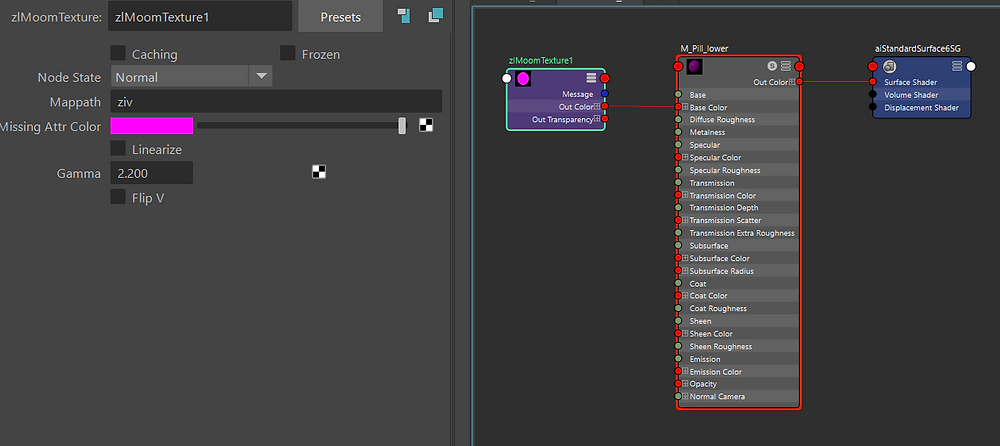Select the zlMoomTexture1 node title
This screenshot has width=1000, height=446.
541,61
